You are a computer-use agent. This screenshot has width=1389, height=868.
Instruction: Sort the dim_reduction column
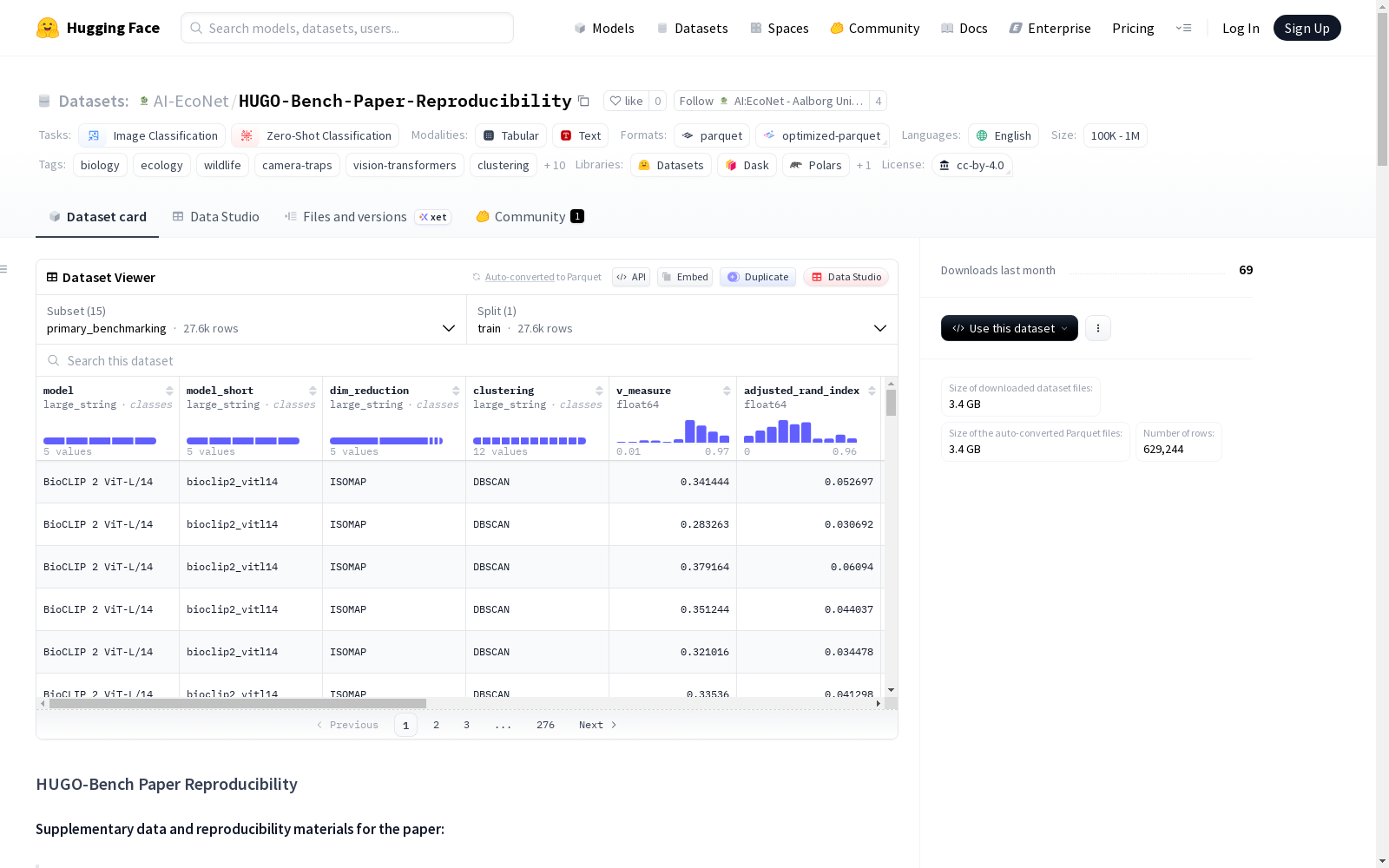(x=456, y=391)
